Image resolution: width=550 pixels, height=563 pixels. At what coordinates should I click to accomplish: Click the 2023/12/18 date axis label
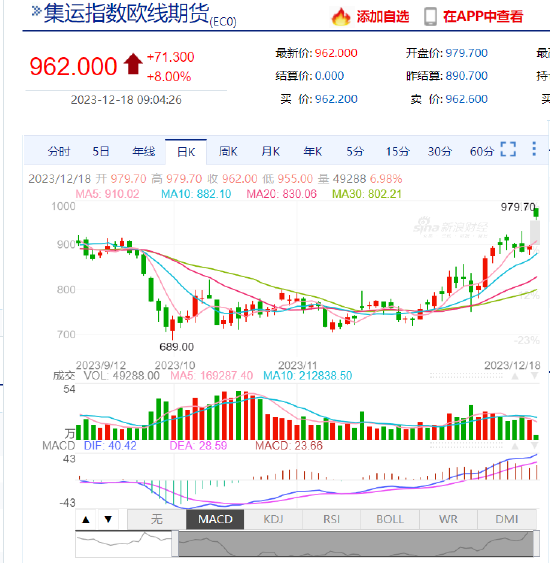coord(512,365)
